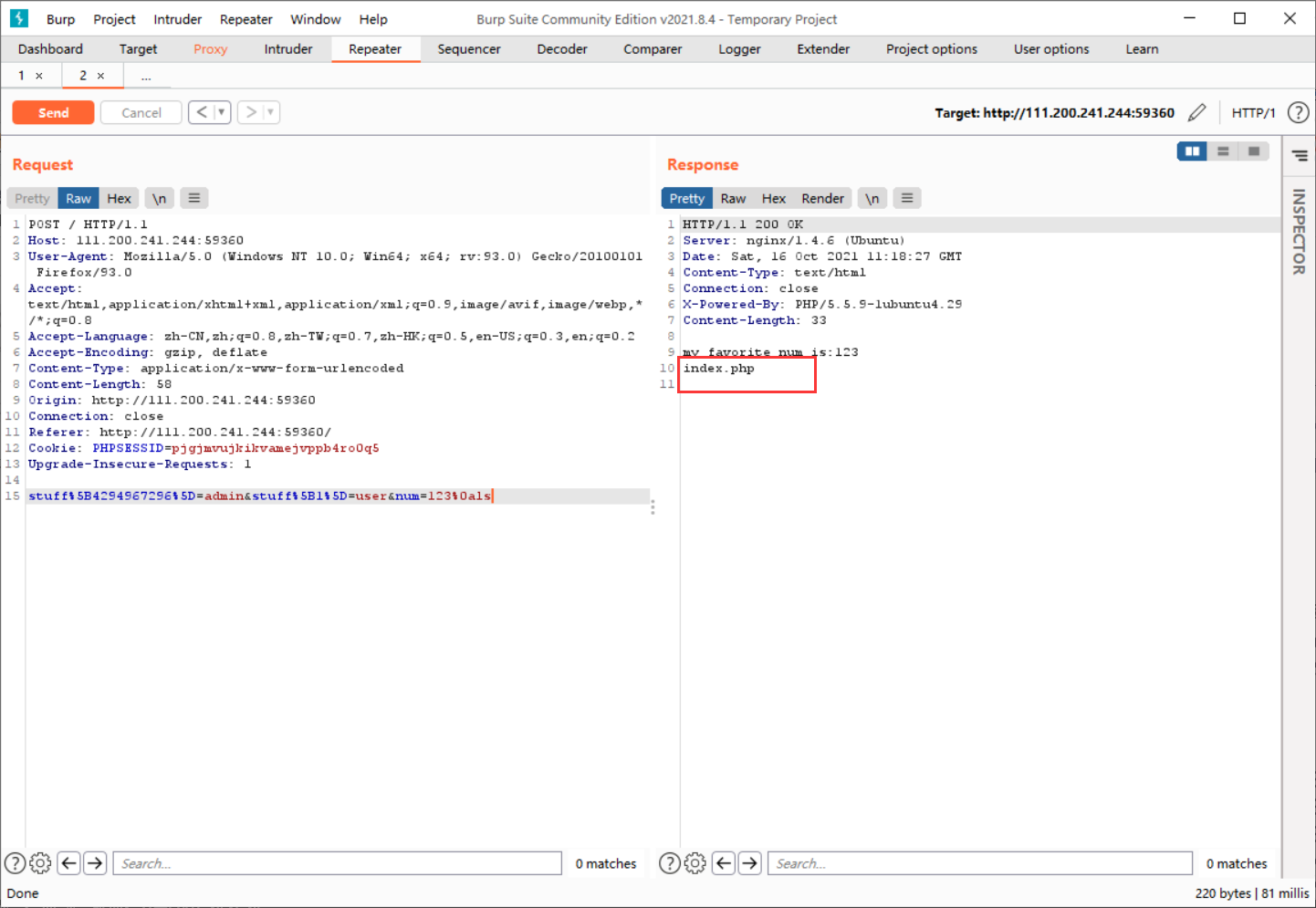The width and height of the screenshot is (1316, 908).
Task: Open the Project options tab
Action: click(932, 49)
